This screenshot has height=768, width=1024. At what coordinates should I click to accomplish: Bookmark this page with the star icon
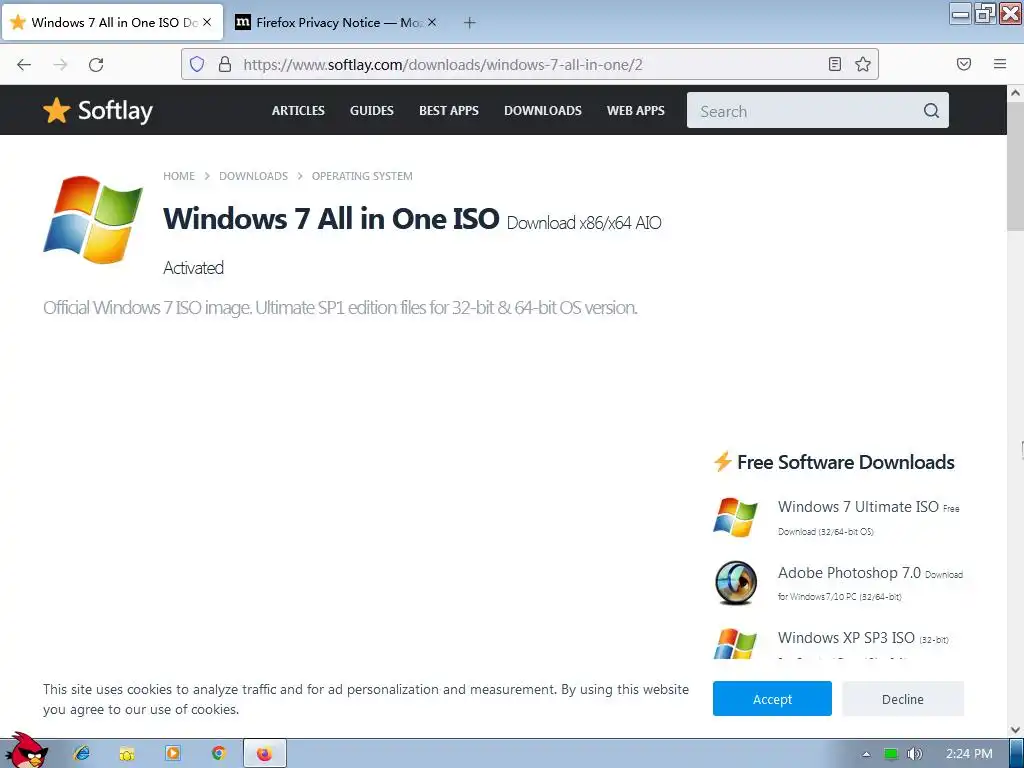(x=863, y=64)
